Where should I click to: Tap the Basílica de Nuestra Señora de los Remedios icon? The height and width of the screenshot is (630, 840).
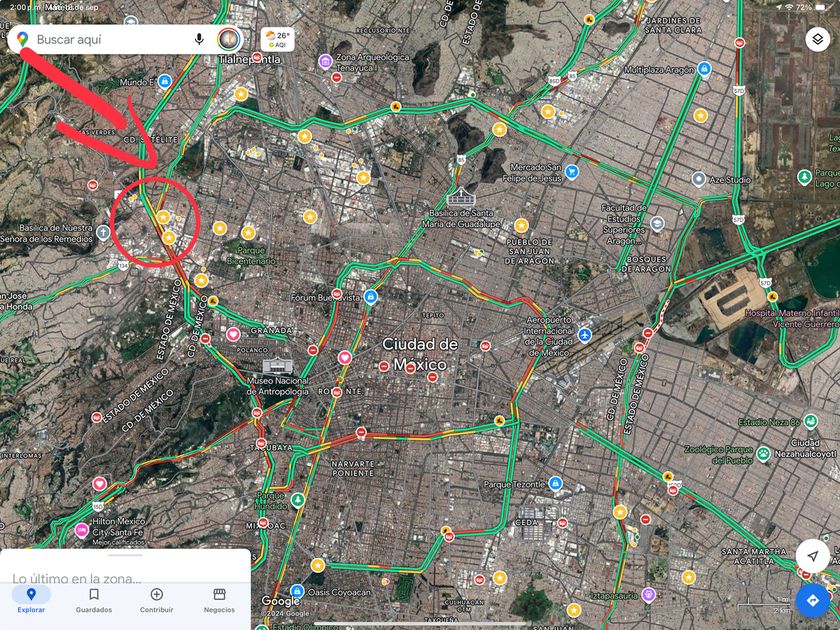tap(103, 232)
